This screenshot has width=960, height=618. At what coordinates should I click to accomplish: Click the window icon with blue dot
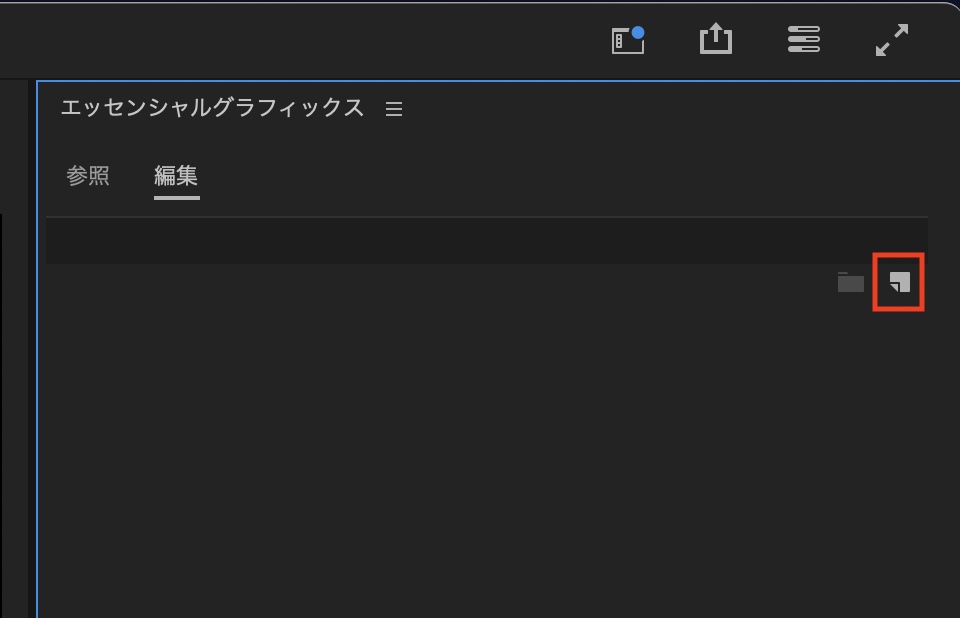(x=626, y=41)
